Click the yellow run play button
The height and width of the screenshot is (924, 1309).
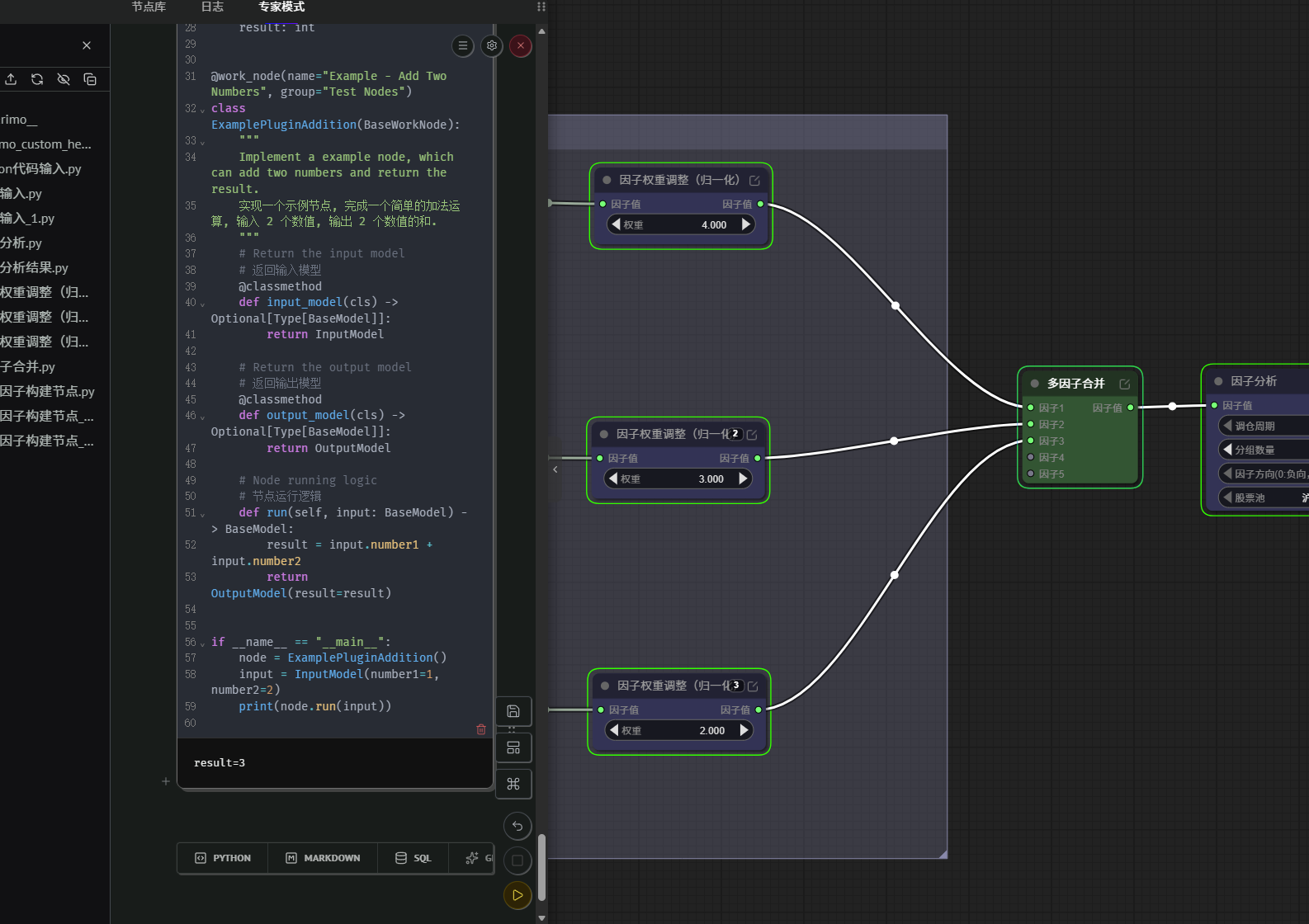pos(517,895)
